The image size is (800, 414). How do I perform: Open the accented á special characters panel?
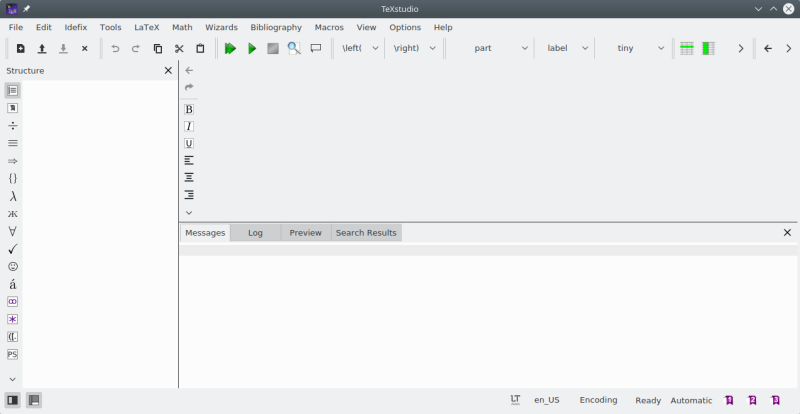point(13,284)
